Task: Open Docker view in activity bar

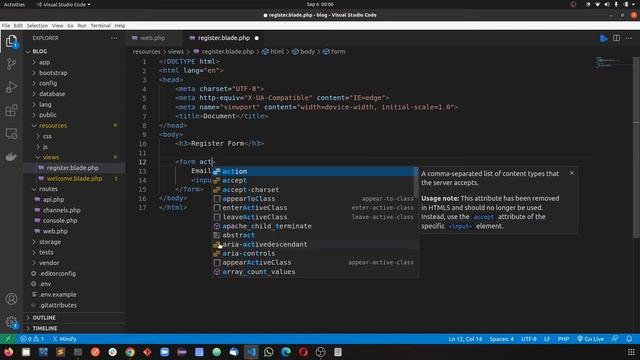Action: coord(11,157)
